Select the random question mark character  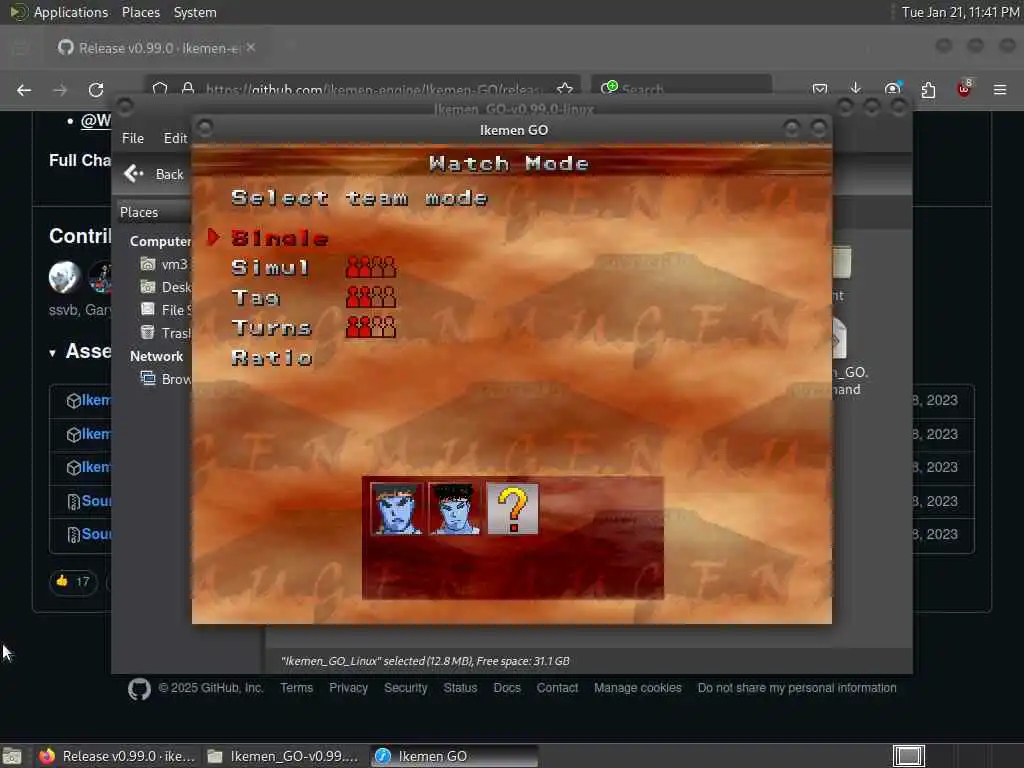click(x=513, y=509)
